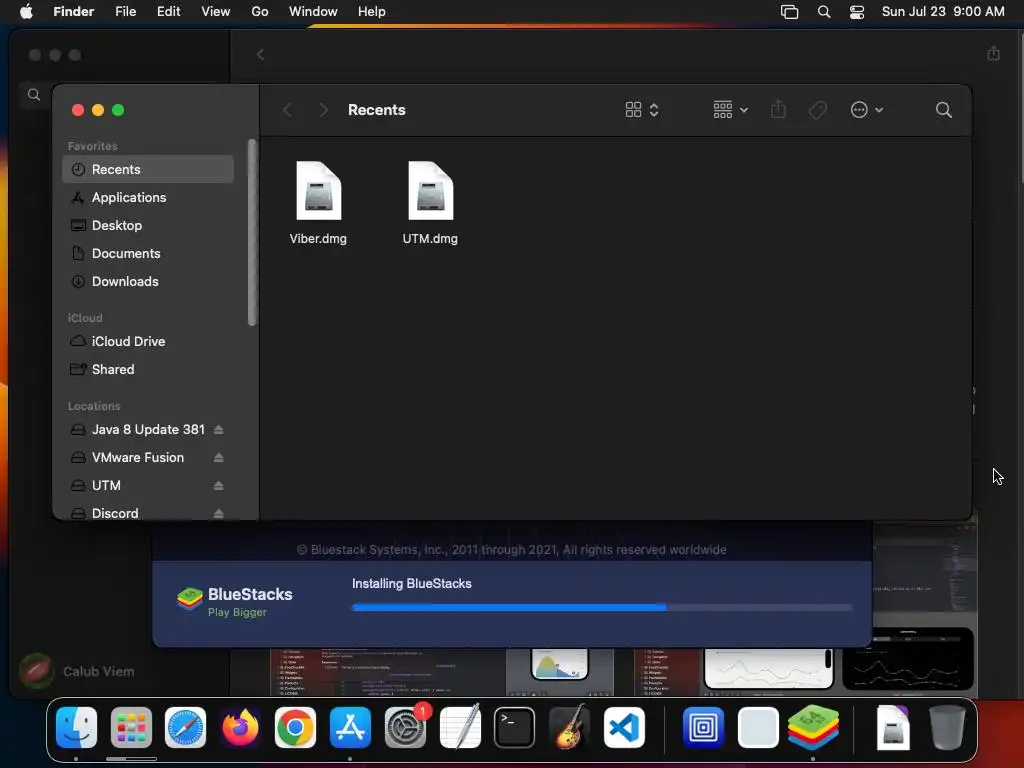Image resolution: width=1024 pixels, height=768 pixels.
Task: Click the BlueStacks Play Bigger logo
Action: 234,601
